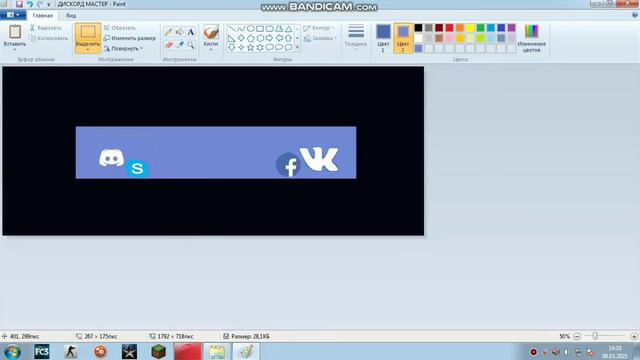This screenshot has width=640, height=360.
Task: Expand the shapes gallery more arrow
Action: pyautogui.click(x=297, y=47)
